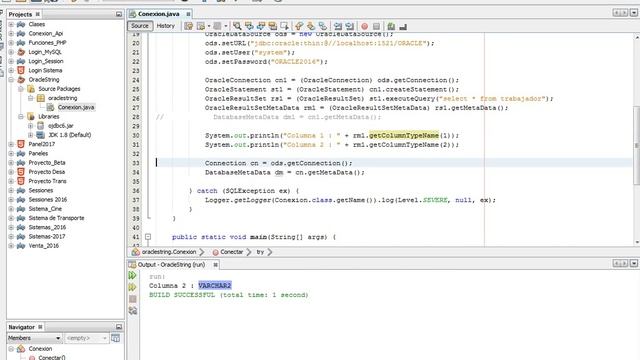
Task: Open dropdown arrow beside Forward icon
Action: pyautogui.click(x=209, y=26)
